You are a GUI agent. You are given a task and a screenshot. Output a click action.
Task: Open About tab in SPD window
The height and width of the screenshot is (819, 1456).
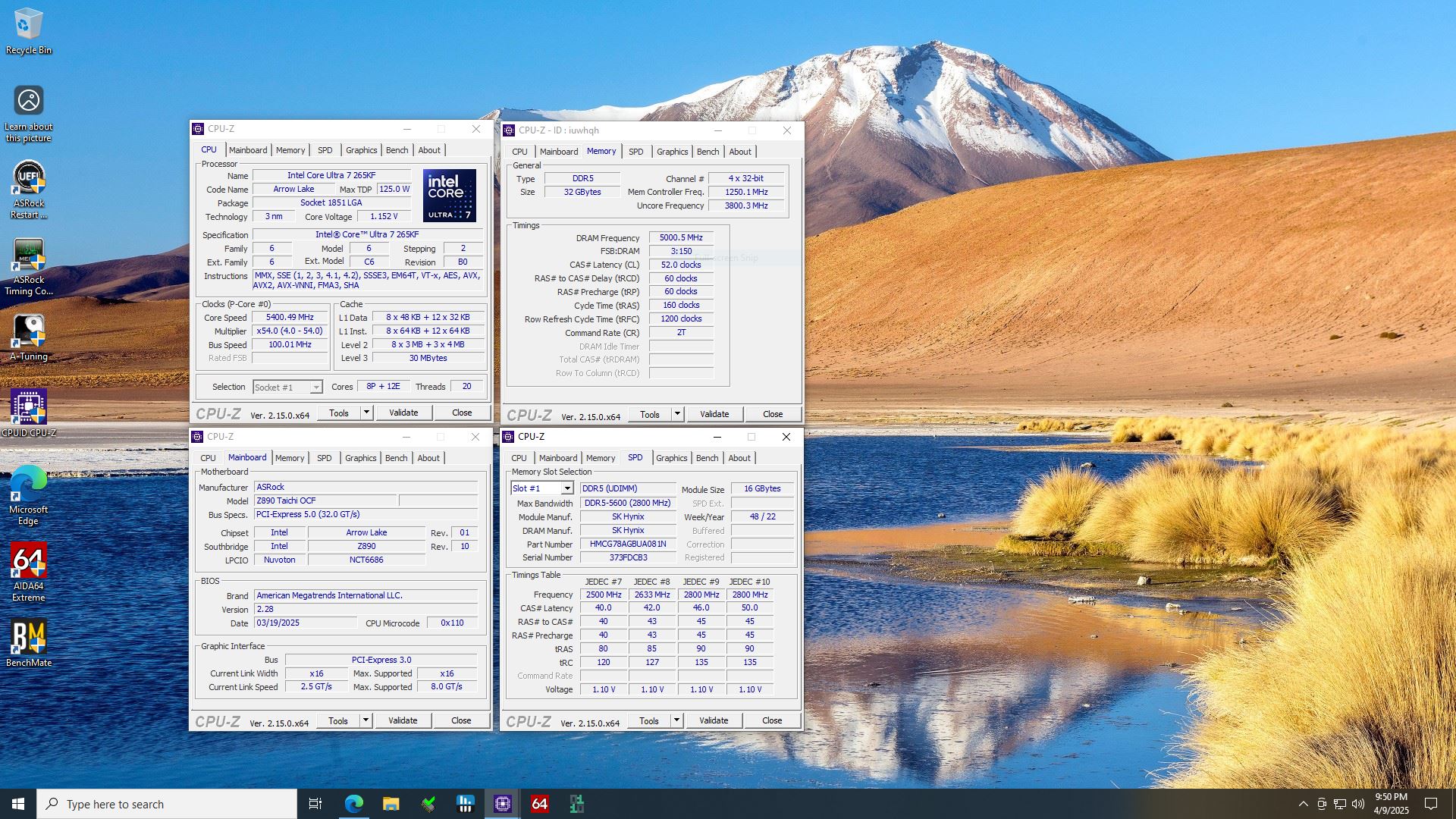click(x=739, y=458)
